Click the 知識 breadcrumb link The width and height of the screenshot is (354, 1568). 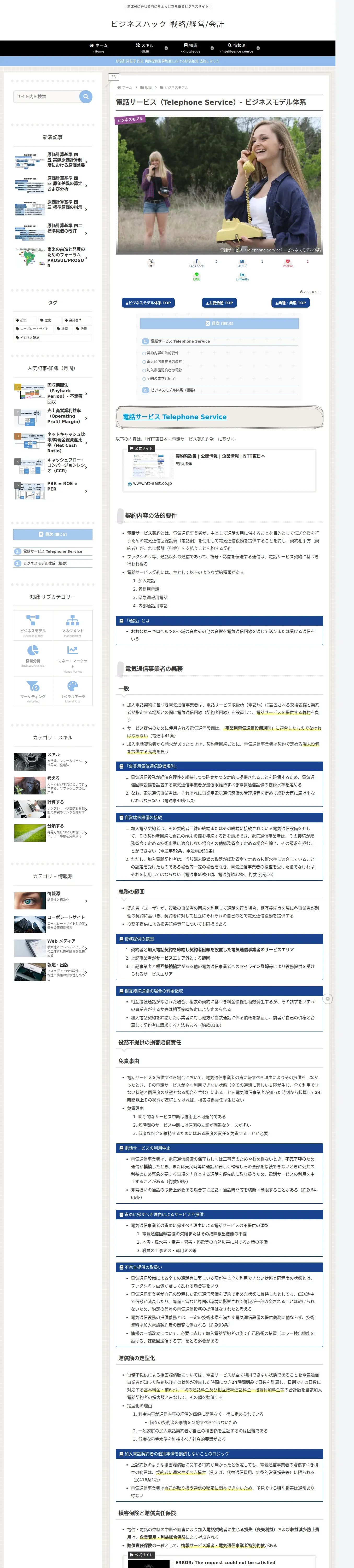pos(148,88)
